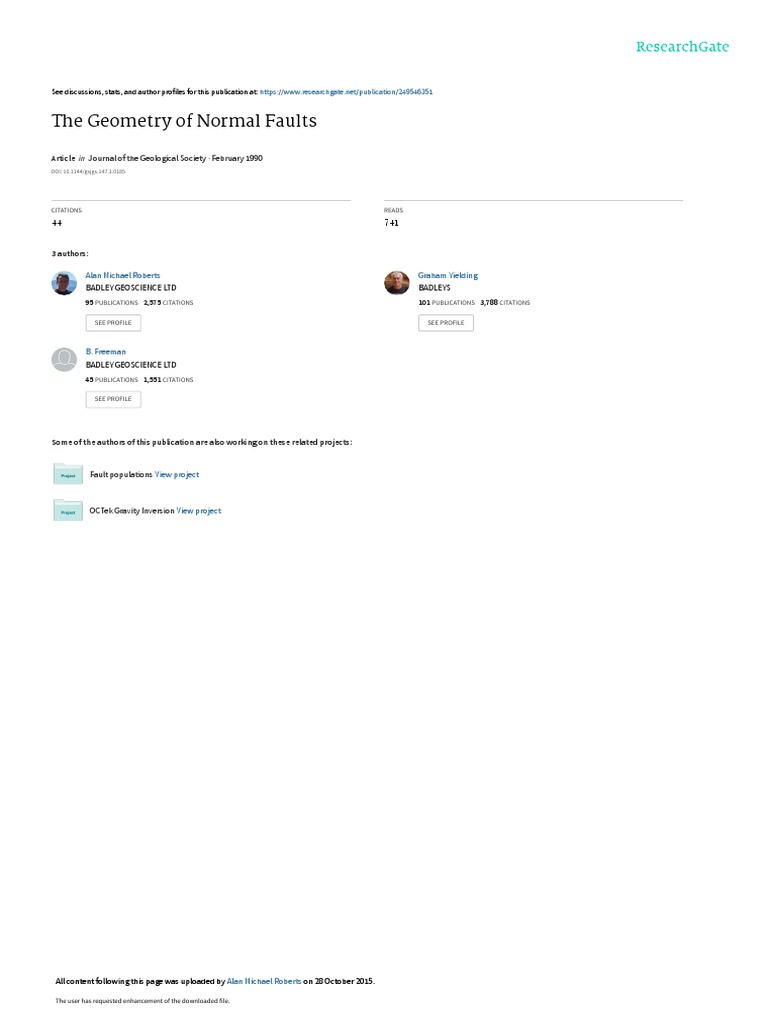Click the ResearchGate logo
This screenshot has width=768, height=1024.
(682, 46)
